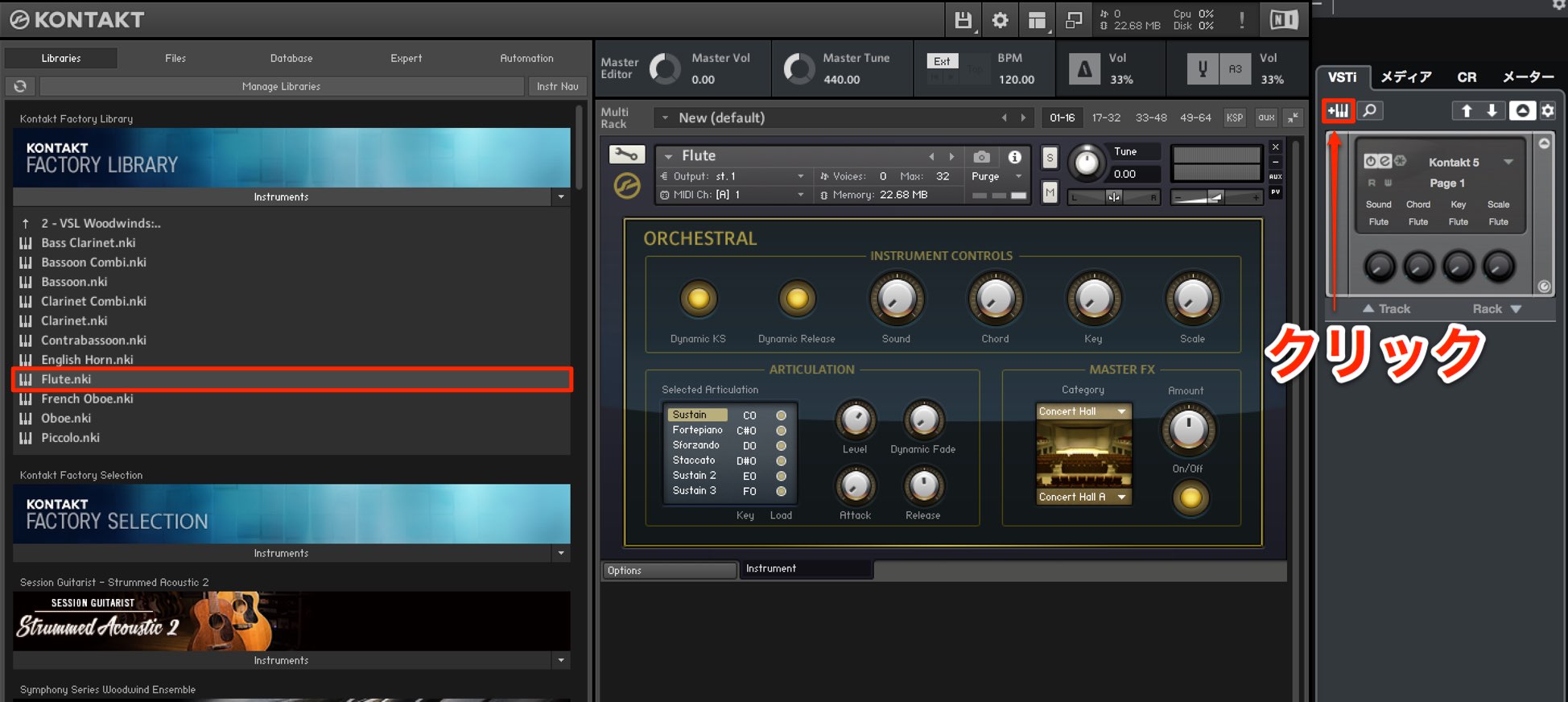This screenshot has width=1568, height=702.
Task: Toggle the Dynamic Release yellow button
Action: [x=797, y=299]
